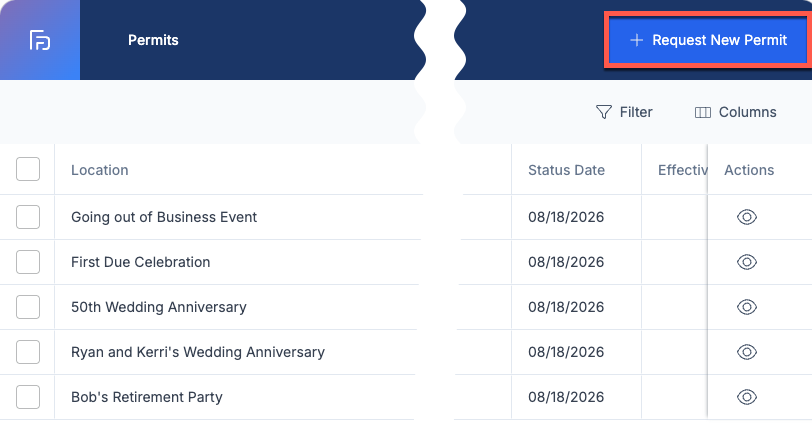
Task: View Bob's Retirement Party permit details
Action: [x=747, y=397]
